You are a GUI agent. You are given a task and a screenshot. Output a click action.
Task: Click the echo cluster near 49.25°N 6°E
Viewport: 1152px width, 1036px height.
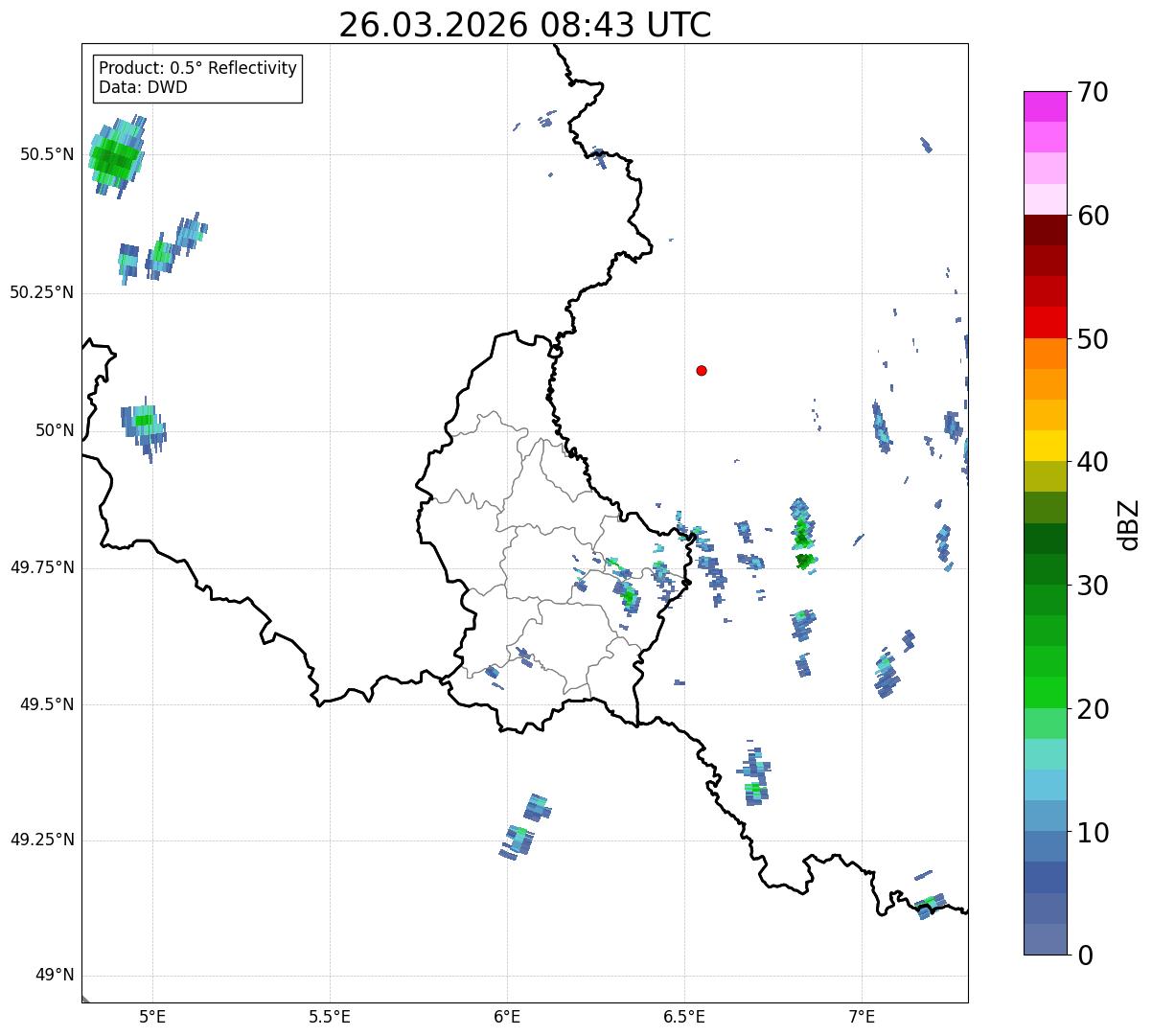[526, 827]
